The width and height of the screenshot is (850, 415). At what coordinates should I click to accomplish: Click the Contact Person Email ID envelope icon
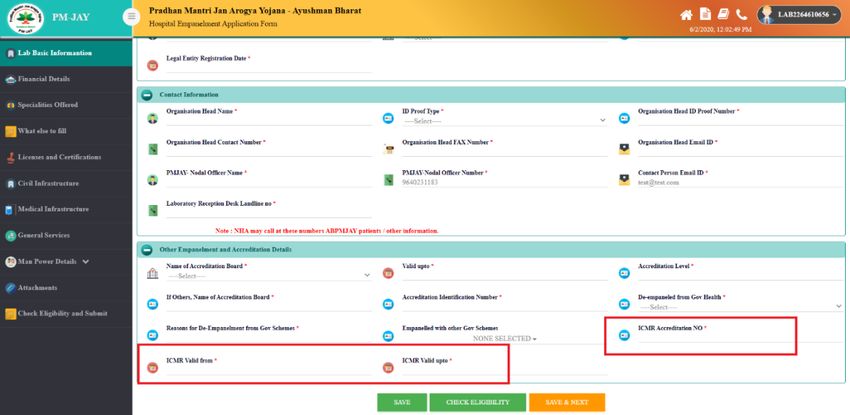(x=624, y=180)
